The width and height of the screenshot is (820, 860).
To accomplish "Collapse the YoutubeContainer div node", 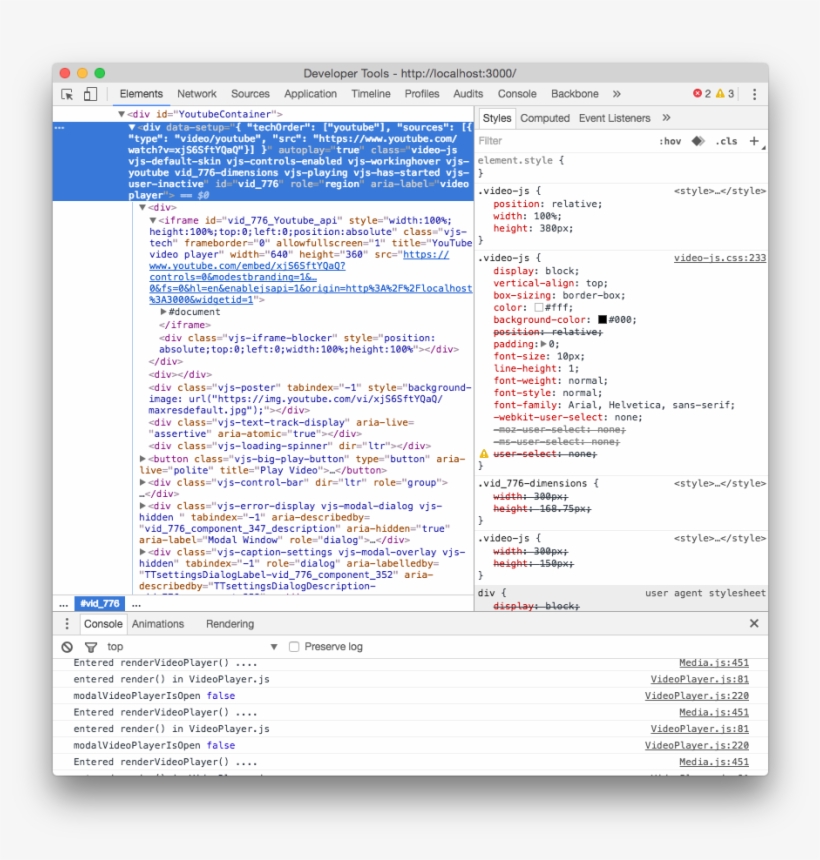I will [x=122, y=115].
